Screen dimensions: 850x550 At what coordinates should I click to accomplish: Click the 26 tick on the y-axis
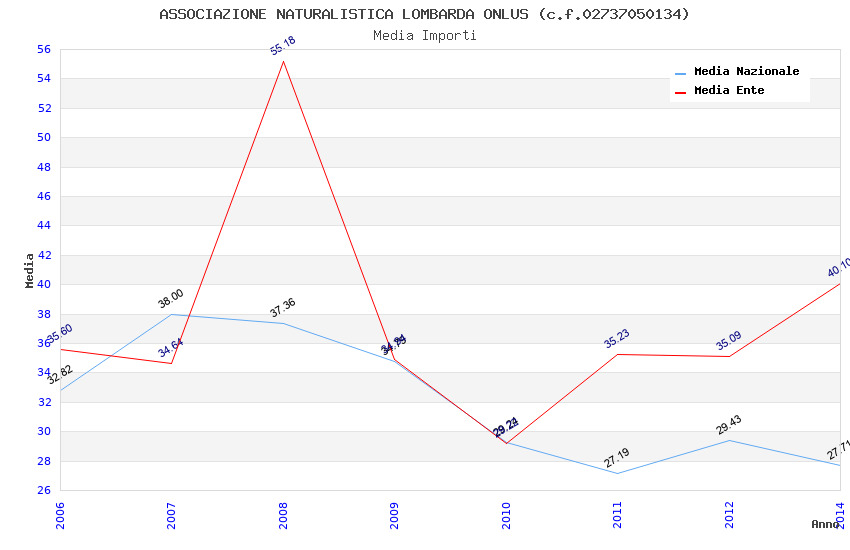44,490
